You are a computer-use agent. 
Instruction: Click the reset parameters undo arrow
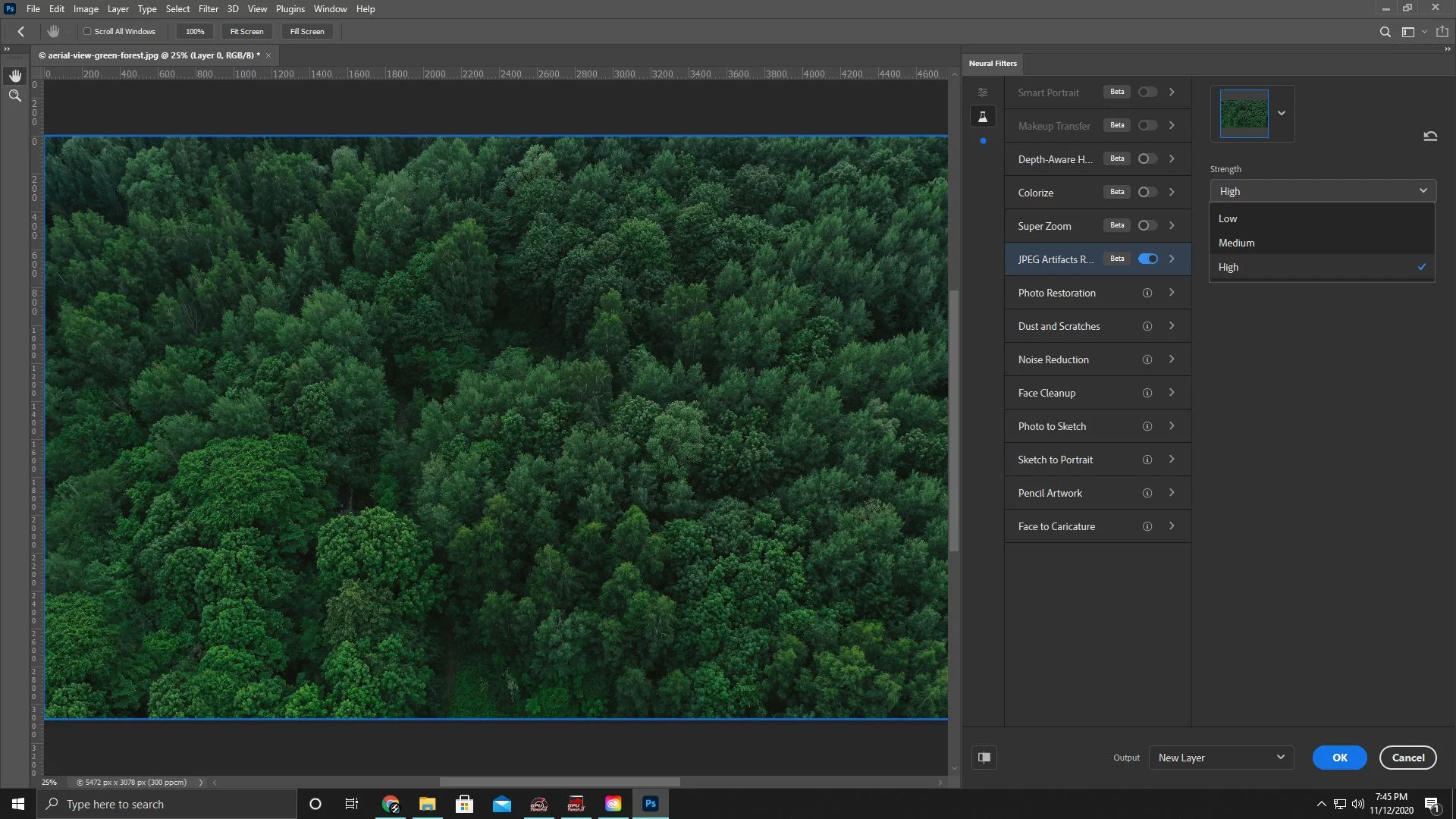click(x=1430, y=136)
